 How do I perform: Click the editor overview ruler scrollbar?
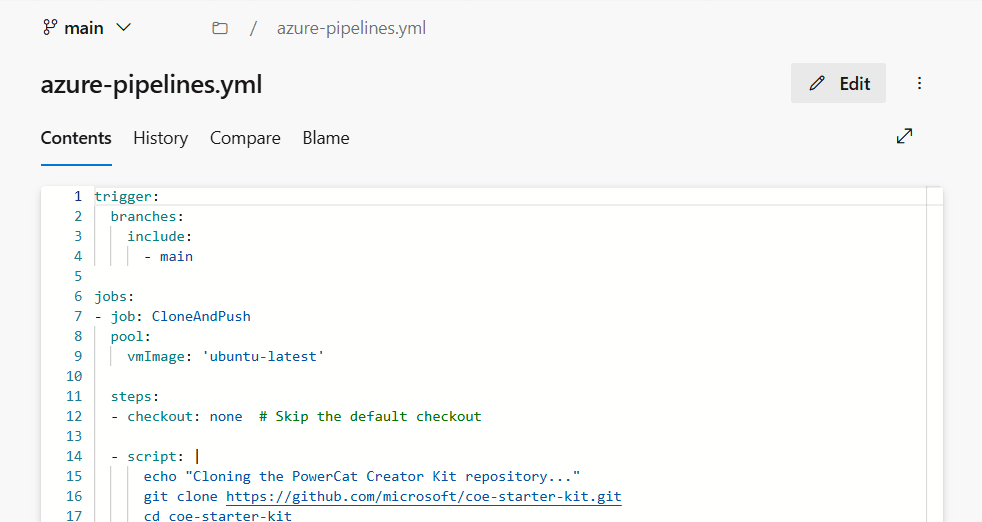coord(935,350)
